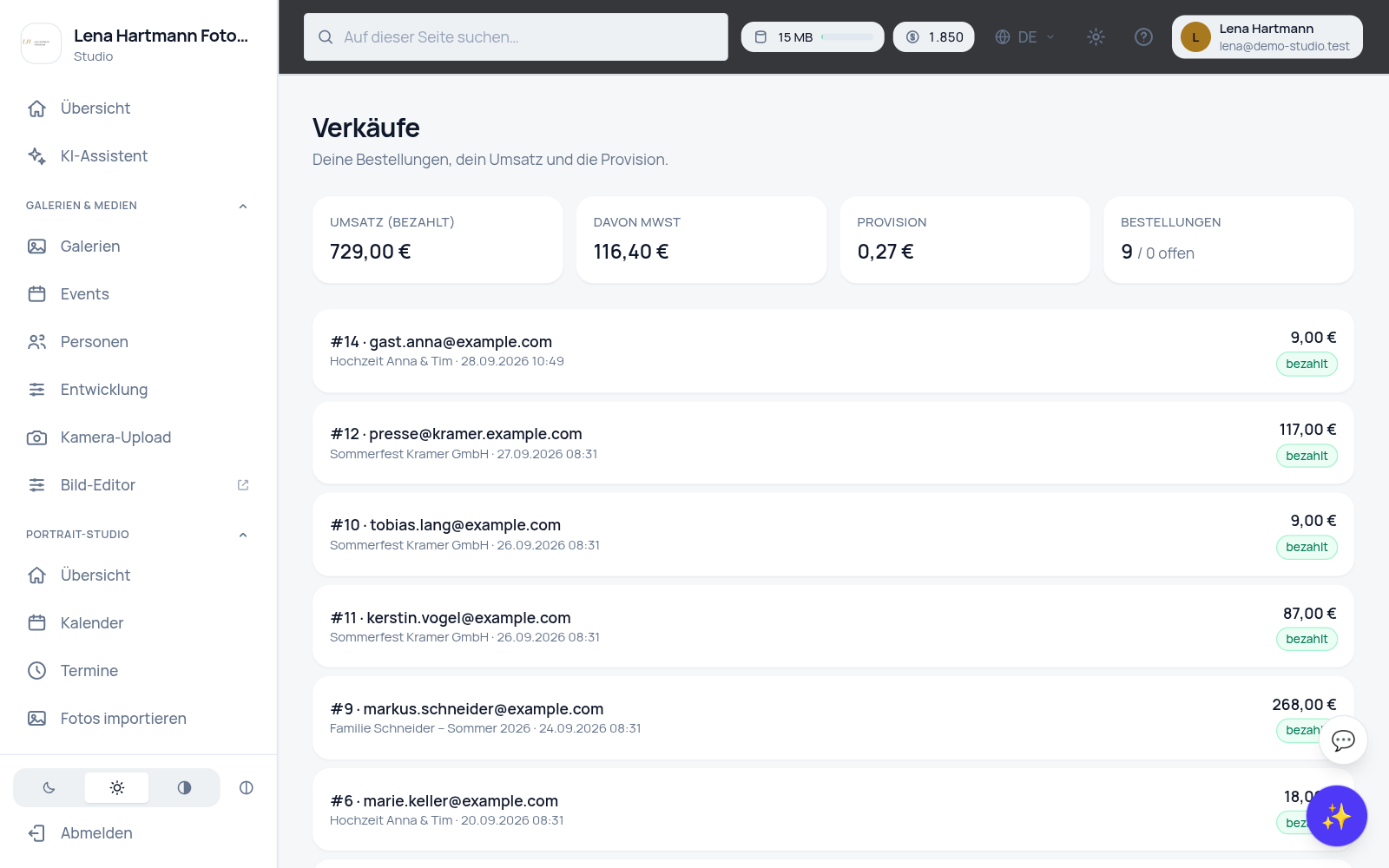1389x868 pixels.
Task: Select light mode sun toggle
Action: click(x=116, y=787)
